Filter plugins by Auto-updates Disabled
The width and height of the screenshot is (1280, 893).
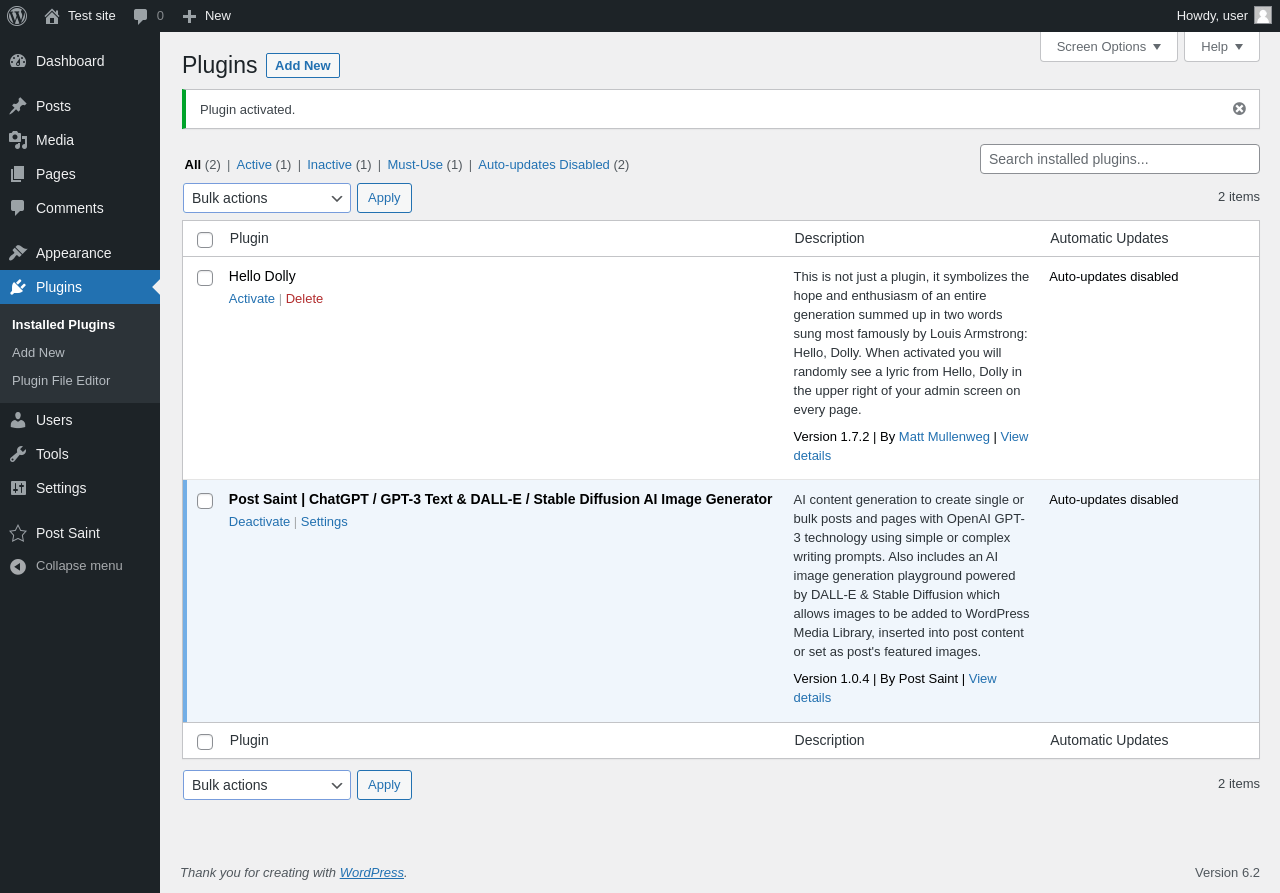pos(544,164)
